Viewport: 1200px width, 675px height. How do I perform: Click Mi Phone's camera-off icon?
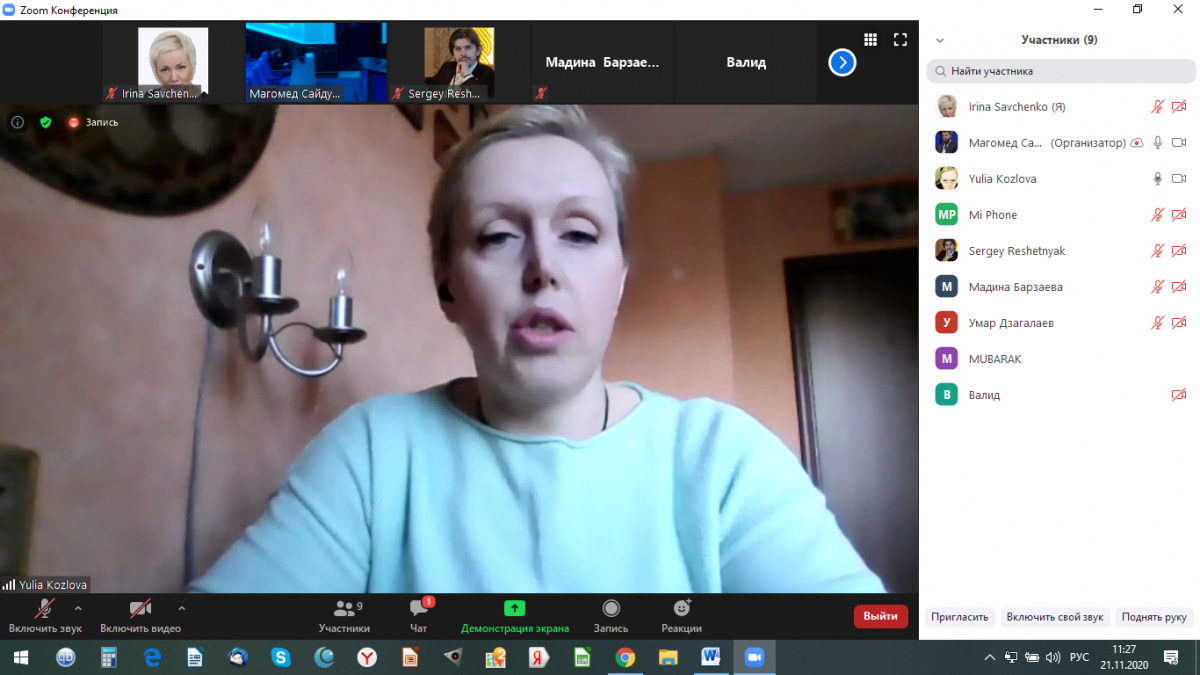click(1179, 214)
